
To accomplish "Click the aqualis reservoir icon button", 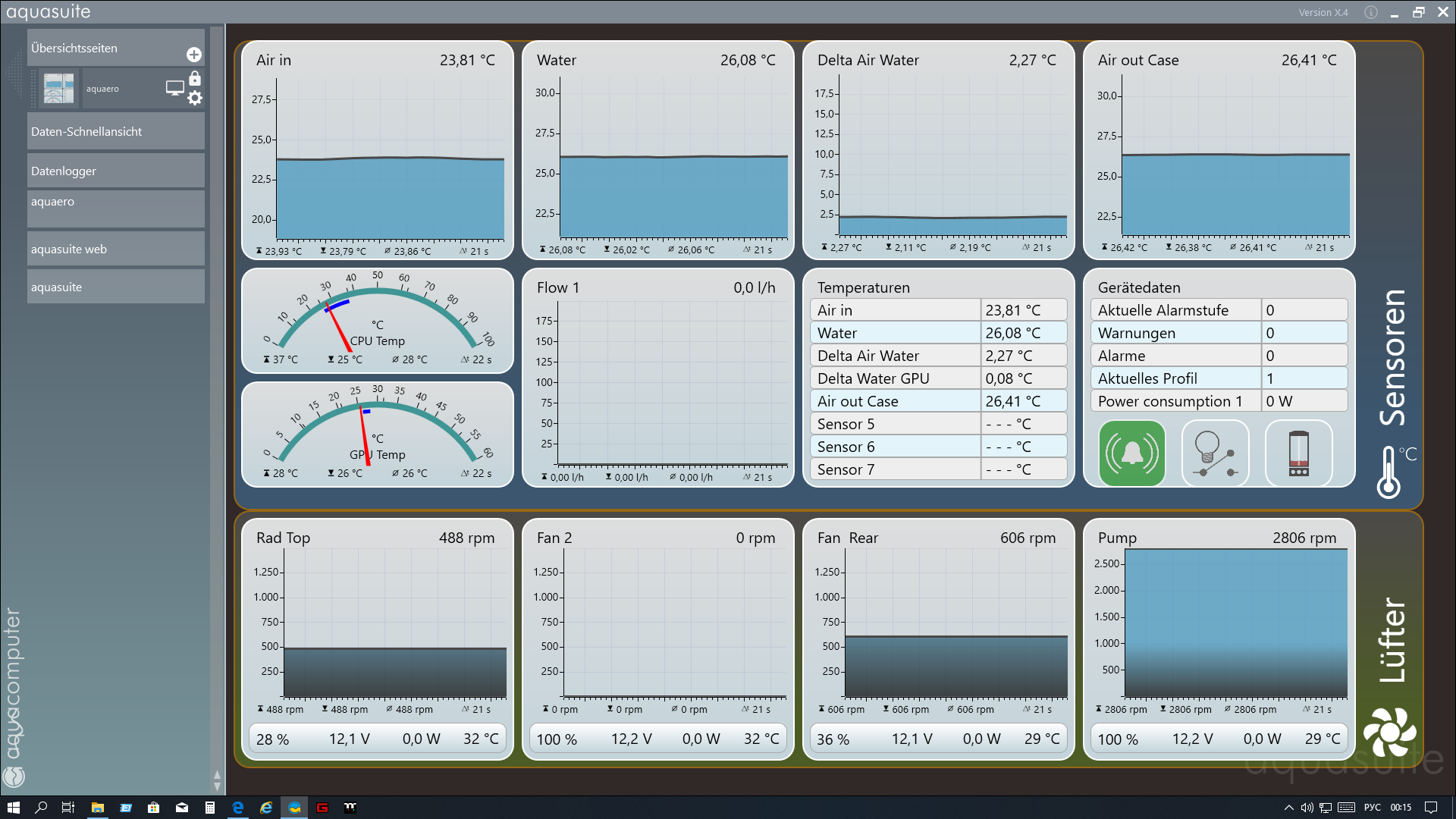I will 1298,453.
